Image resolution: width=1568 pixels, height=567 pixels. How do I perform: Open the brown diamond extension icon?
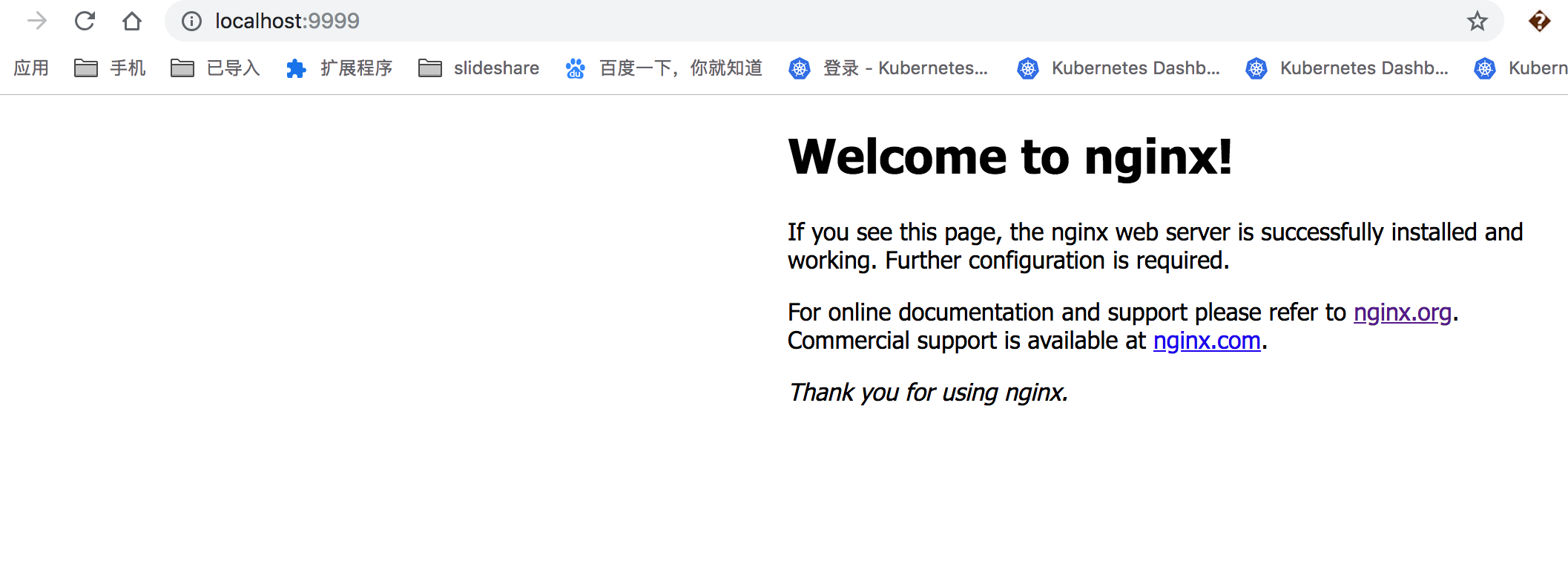click(x=1539, y=21)
